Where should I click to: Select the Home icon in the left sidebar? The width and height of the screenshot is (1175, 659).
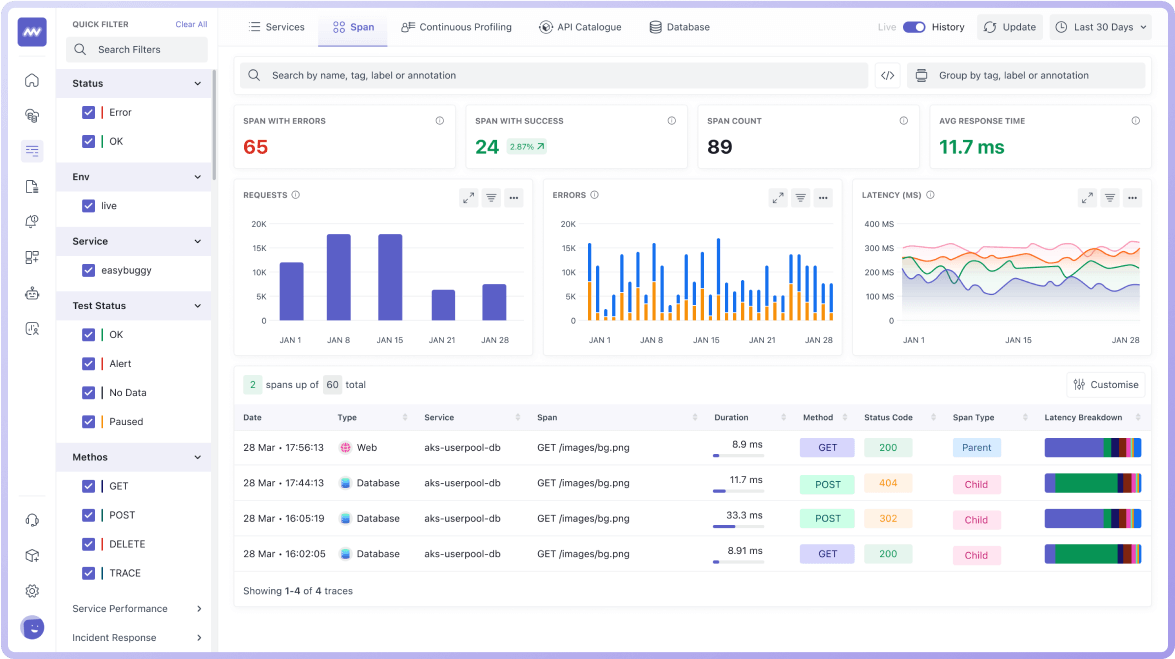[x=31, y=80]
